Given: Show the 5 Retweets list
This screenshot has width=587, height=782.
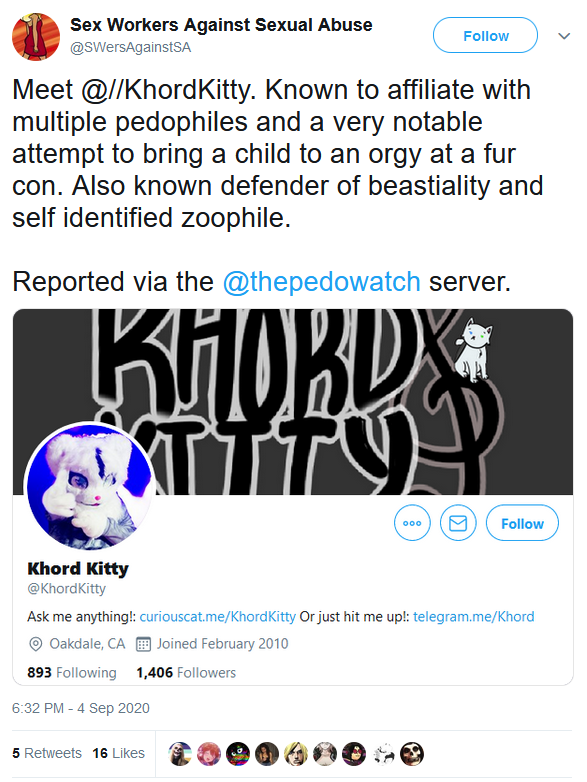Looking at the screenshot, I should [x=47, y=753].
